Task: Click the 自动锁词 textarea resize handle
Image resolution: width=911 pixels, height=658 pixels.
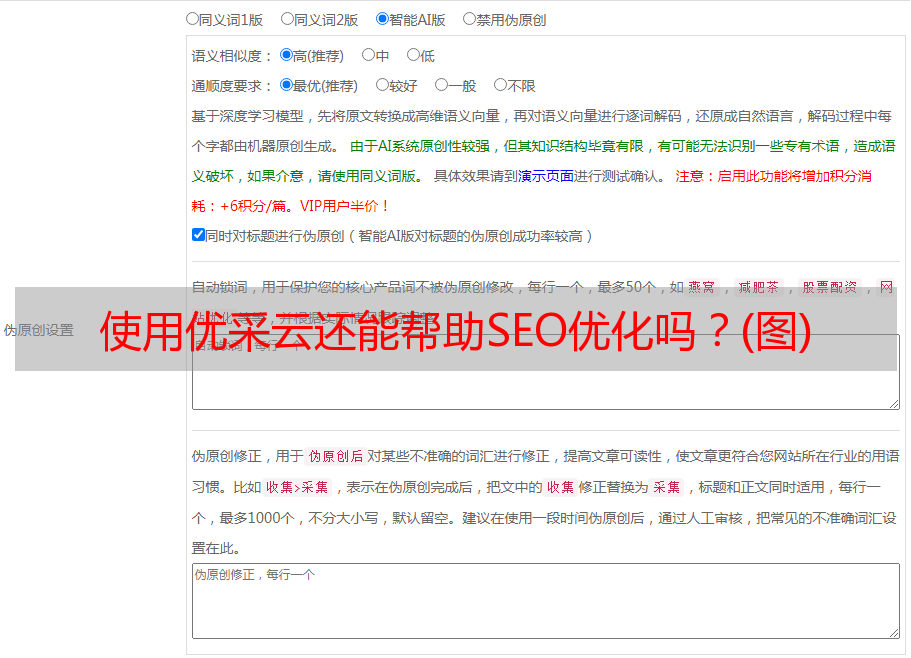Action: point(894,404)
